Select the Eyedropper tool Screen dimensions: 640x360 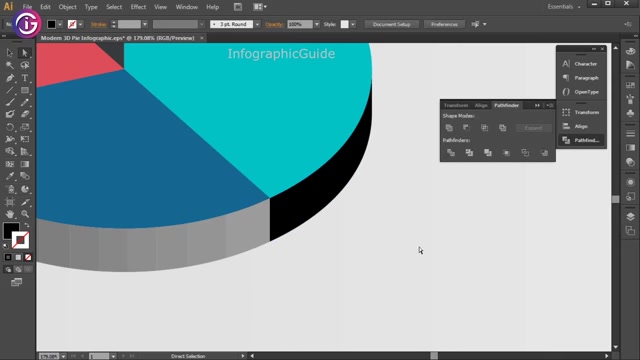tap(9, 176)
